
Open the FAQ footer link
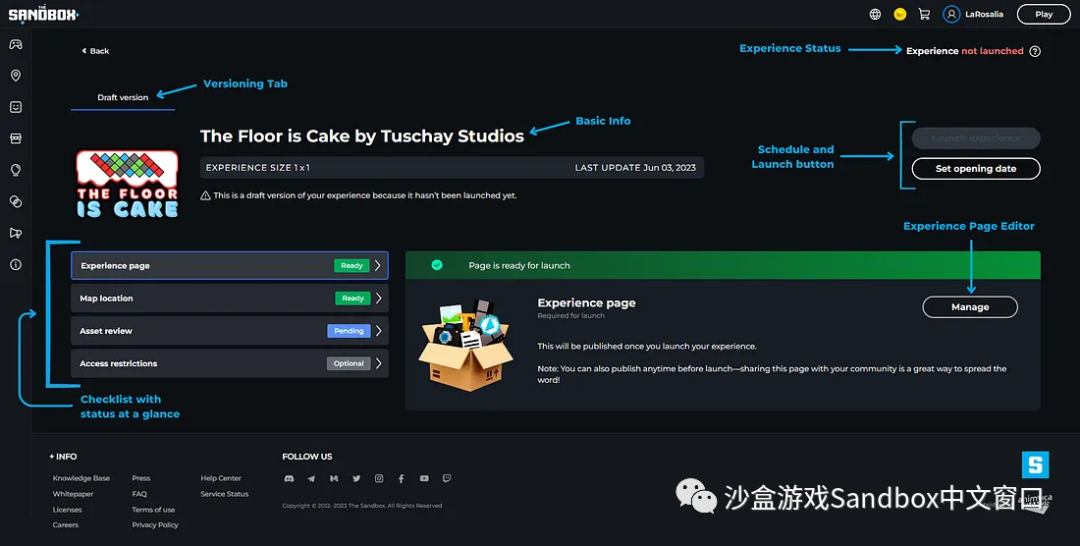[139, 494]
